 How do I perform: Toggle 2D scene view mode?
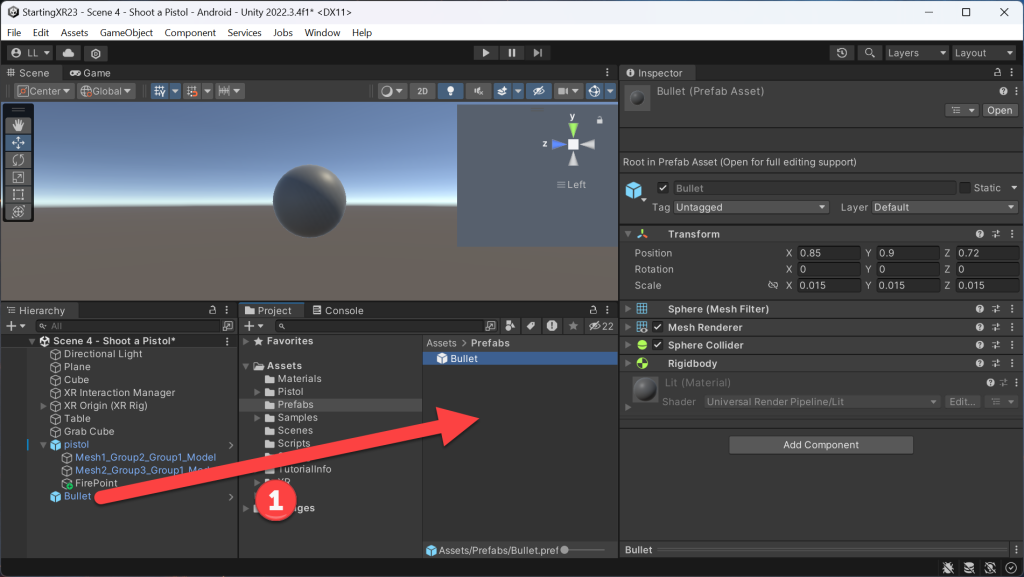click(423, 91)
